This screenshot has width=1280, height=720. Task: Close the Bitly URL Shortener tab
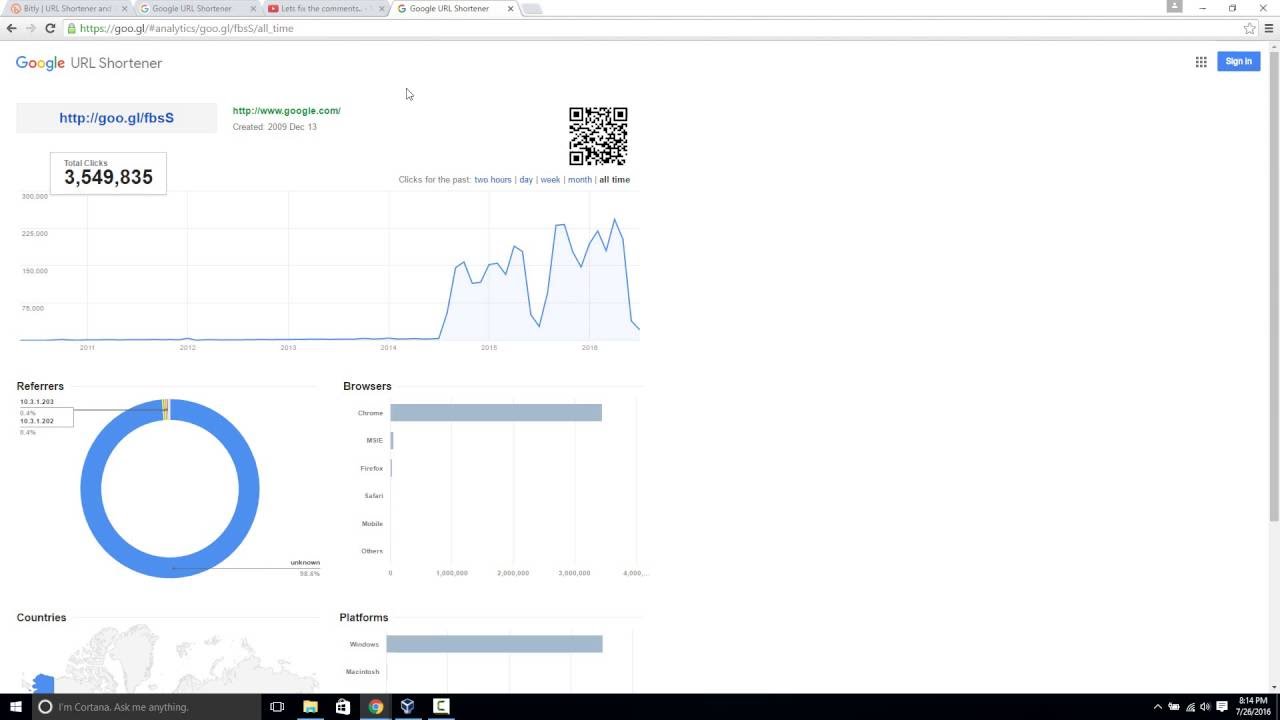point(125,9)
